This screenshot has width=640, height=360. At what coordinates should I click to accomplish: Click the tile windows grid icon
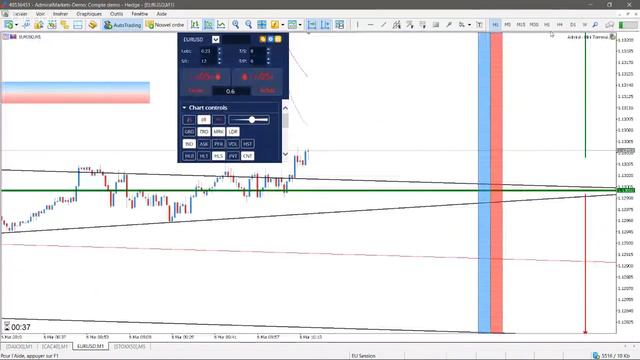(x=262, y=25)
